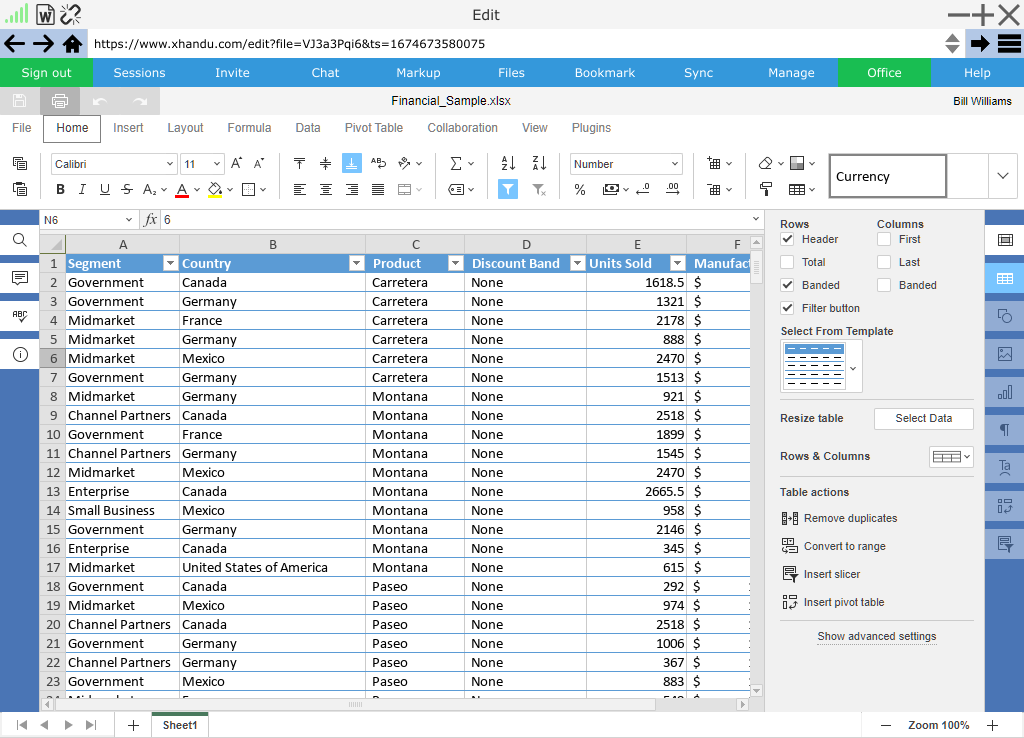1024x738 pixels.
Task: Switch to the Pivot Table tab
Action: tap(374, 128)
